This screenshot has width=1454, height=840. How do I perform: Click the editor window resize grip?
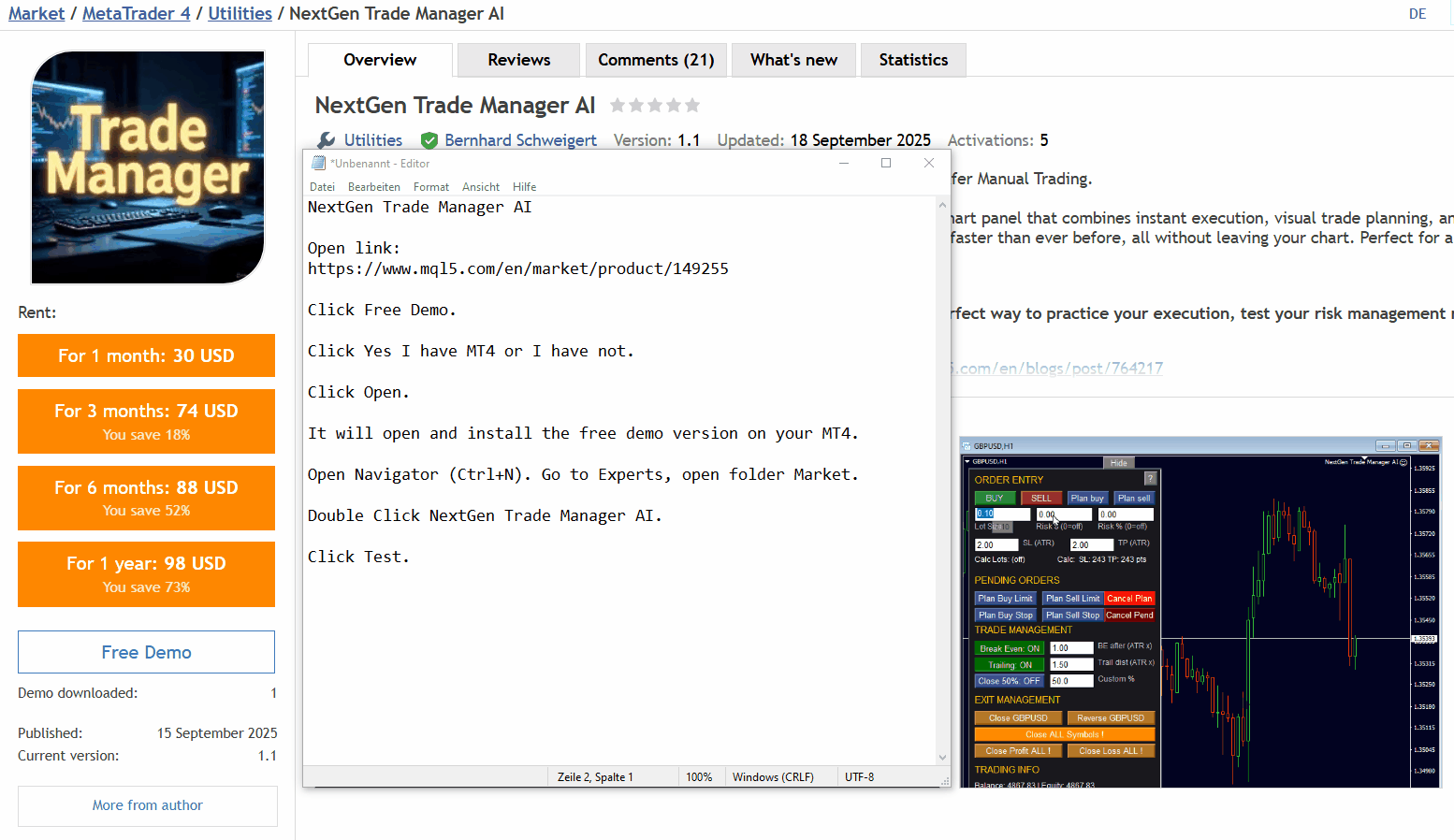[944, 780]
